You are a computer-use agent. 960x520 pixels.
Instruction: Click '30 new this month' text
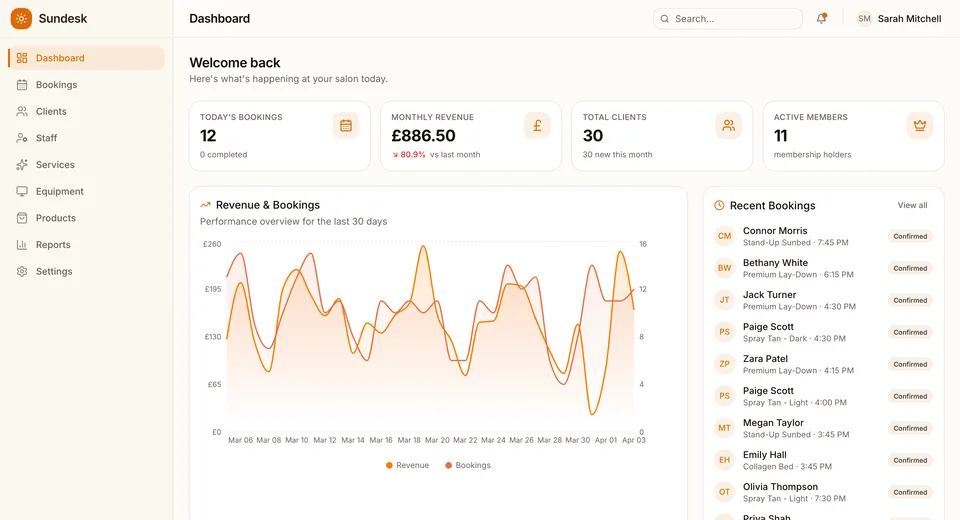tap(617, 154)
